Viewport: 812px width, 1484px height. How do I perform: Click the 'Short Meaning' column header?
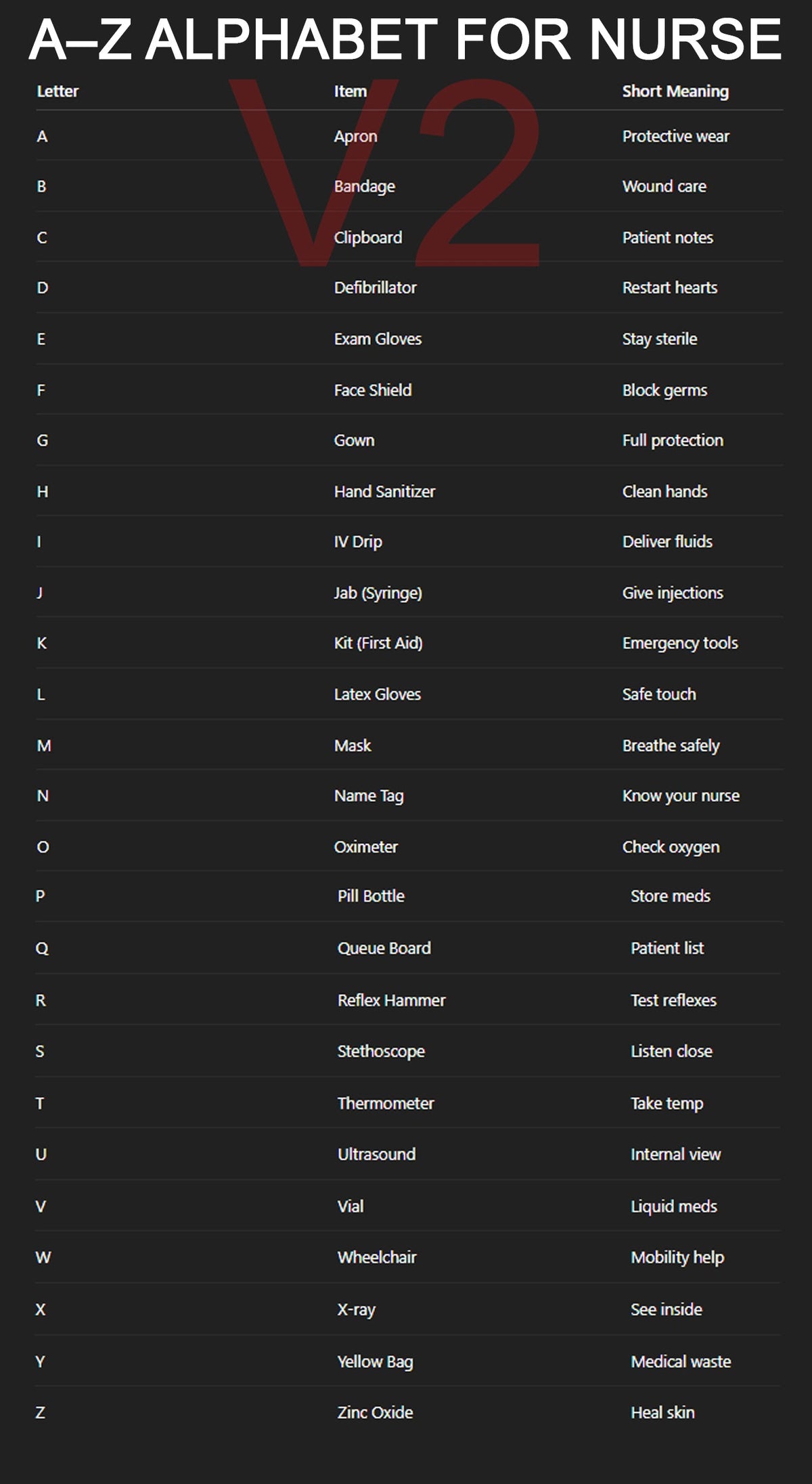[x=675, y=91]
